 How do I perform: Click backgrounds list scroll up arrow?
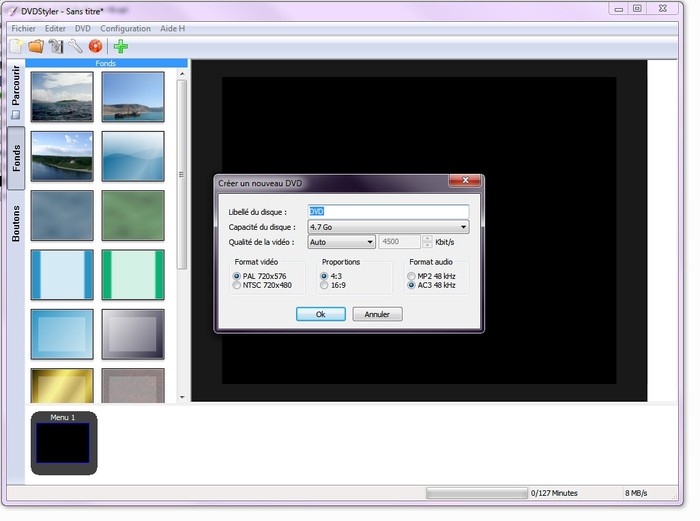(x=182, y=74)
